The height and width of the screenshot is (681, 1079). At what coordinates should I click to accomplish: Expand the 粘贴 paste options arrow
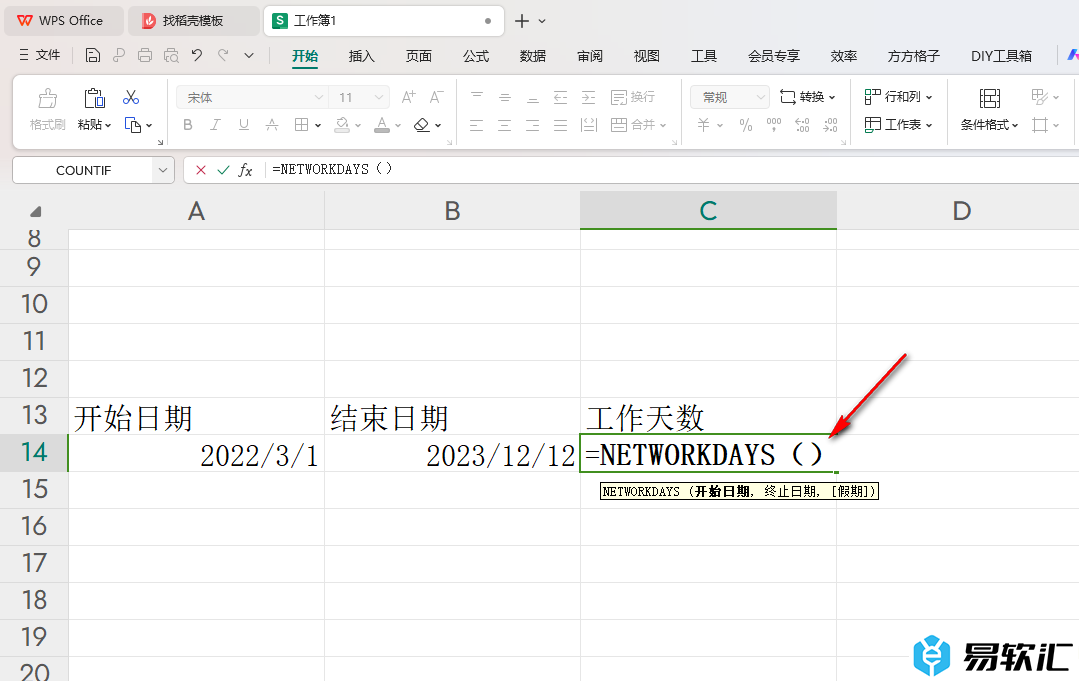[108, 126]
